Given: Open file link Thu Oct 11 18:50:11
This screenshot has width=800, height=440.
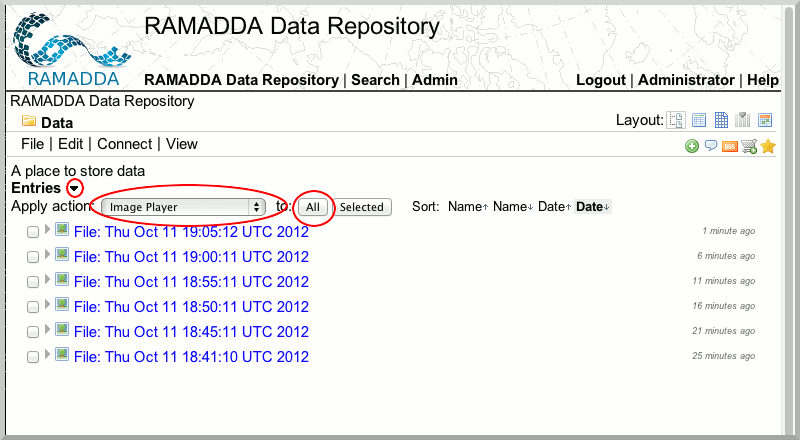Looking at the screenshot, I should tap(191, 306).
